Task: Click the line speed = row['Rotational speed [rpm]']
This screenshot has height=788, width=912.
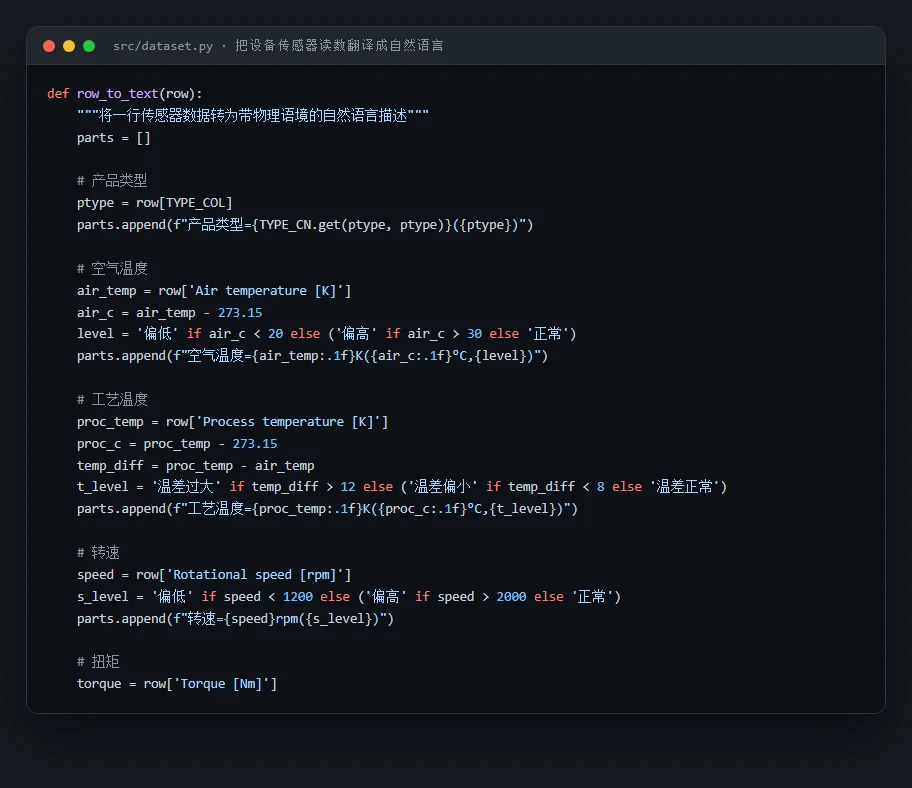Action: click(x=214, y=575)
